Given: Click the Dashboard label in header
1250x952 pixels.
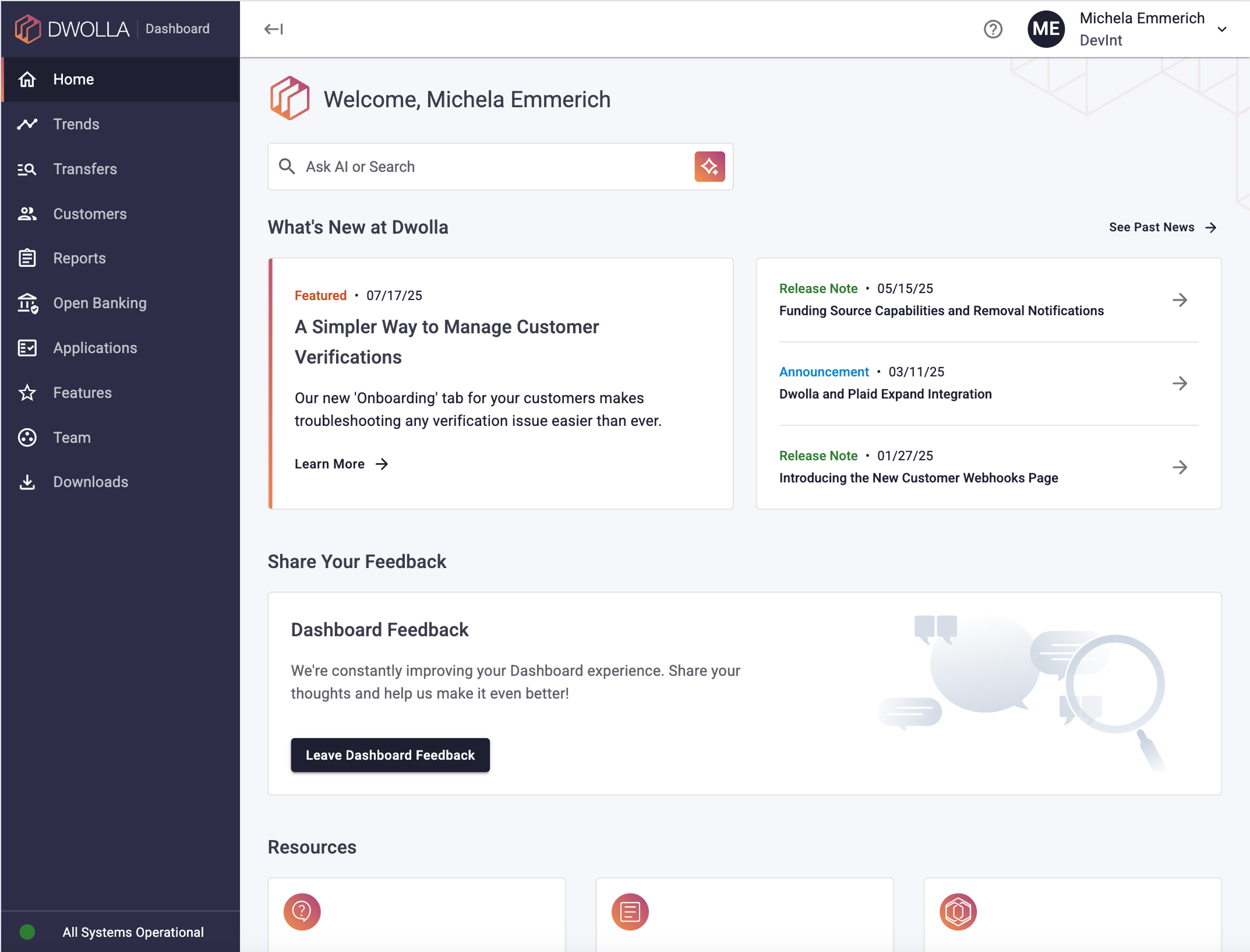Looking at the screenshot, I should click(x=177, y=29).
